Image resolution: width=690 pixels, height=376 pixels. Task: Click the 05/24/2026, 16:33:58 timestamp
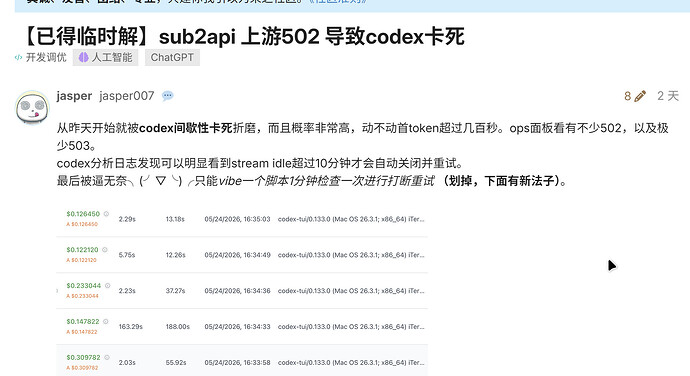237,362
